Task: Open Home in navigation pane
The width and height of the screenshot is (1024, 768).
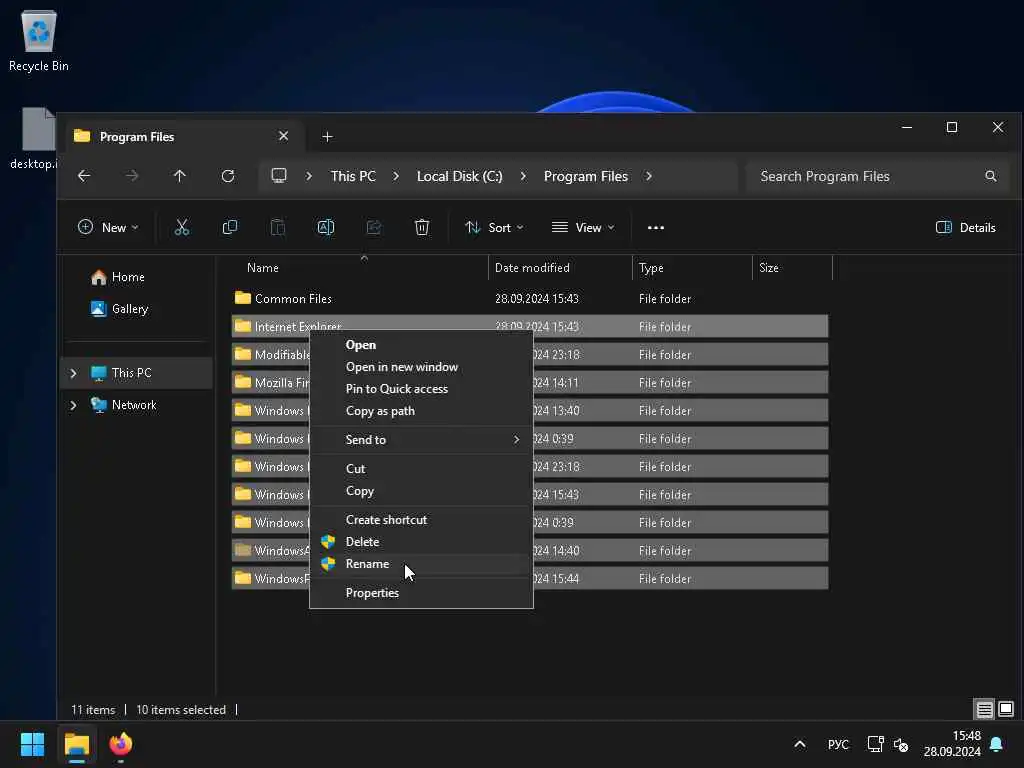Action: click(128, 277)
